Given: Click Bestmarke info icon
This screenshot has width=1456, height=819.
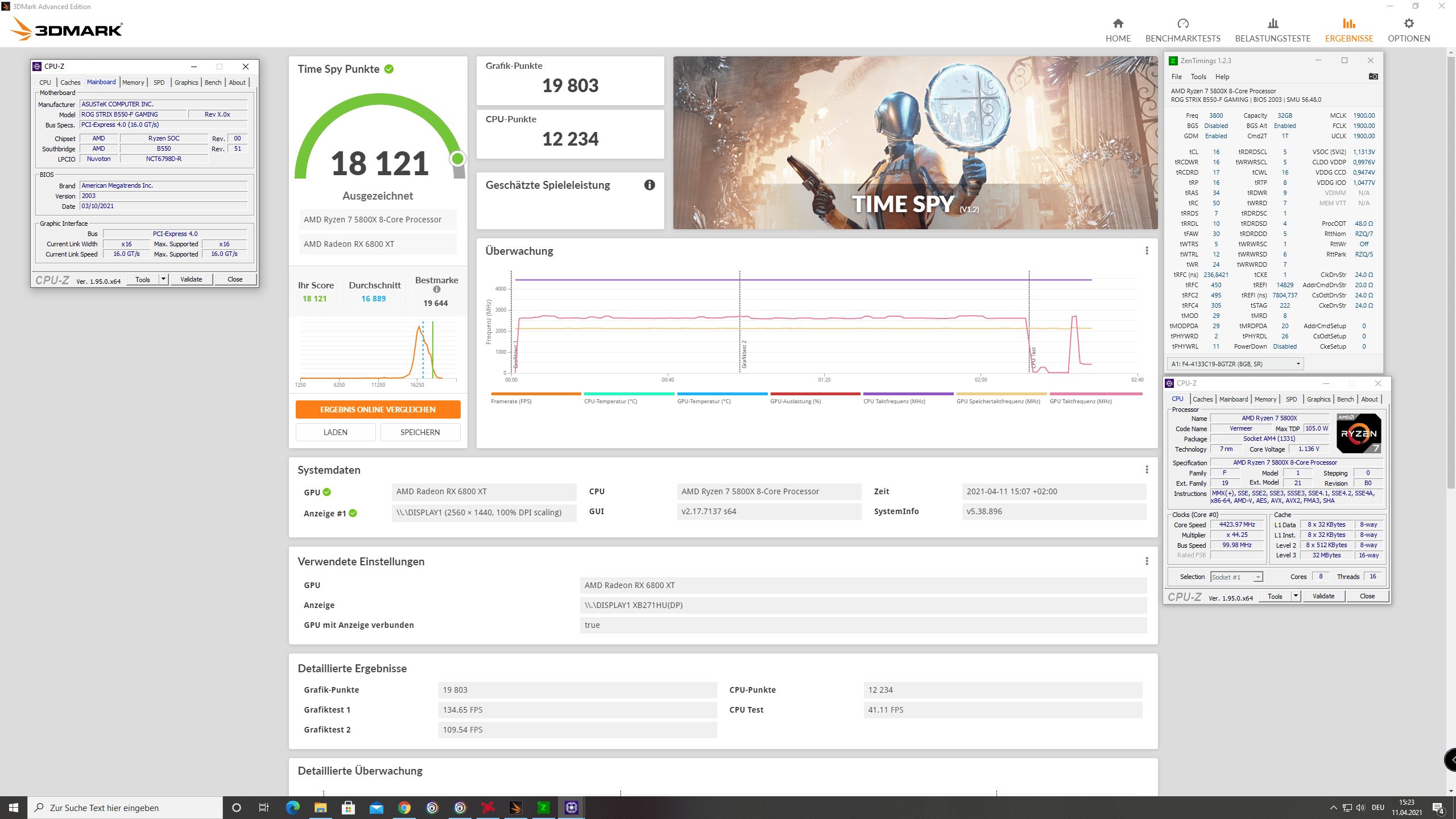Looking at the screenshot, I should [437, 289].
